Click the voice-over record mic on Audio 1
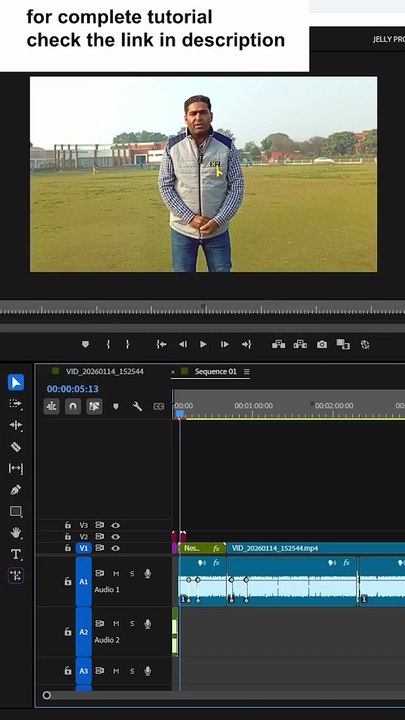The image size is (405, 720). click(147, 574)
